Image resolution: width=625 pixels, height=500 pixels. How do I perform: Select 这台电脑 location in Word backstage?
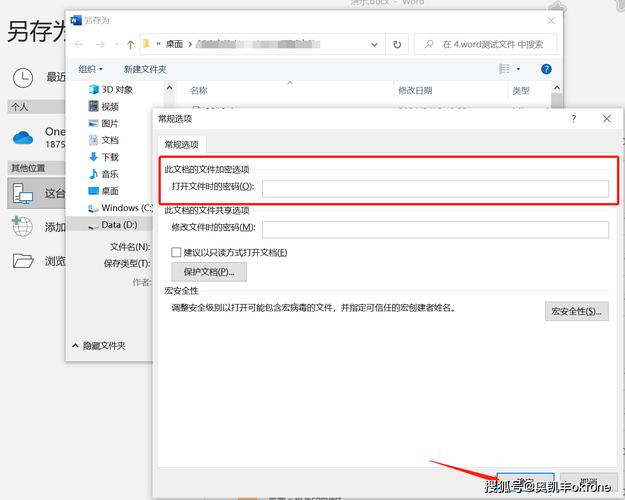click(37, 193)
